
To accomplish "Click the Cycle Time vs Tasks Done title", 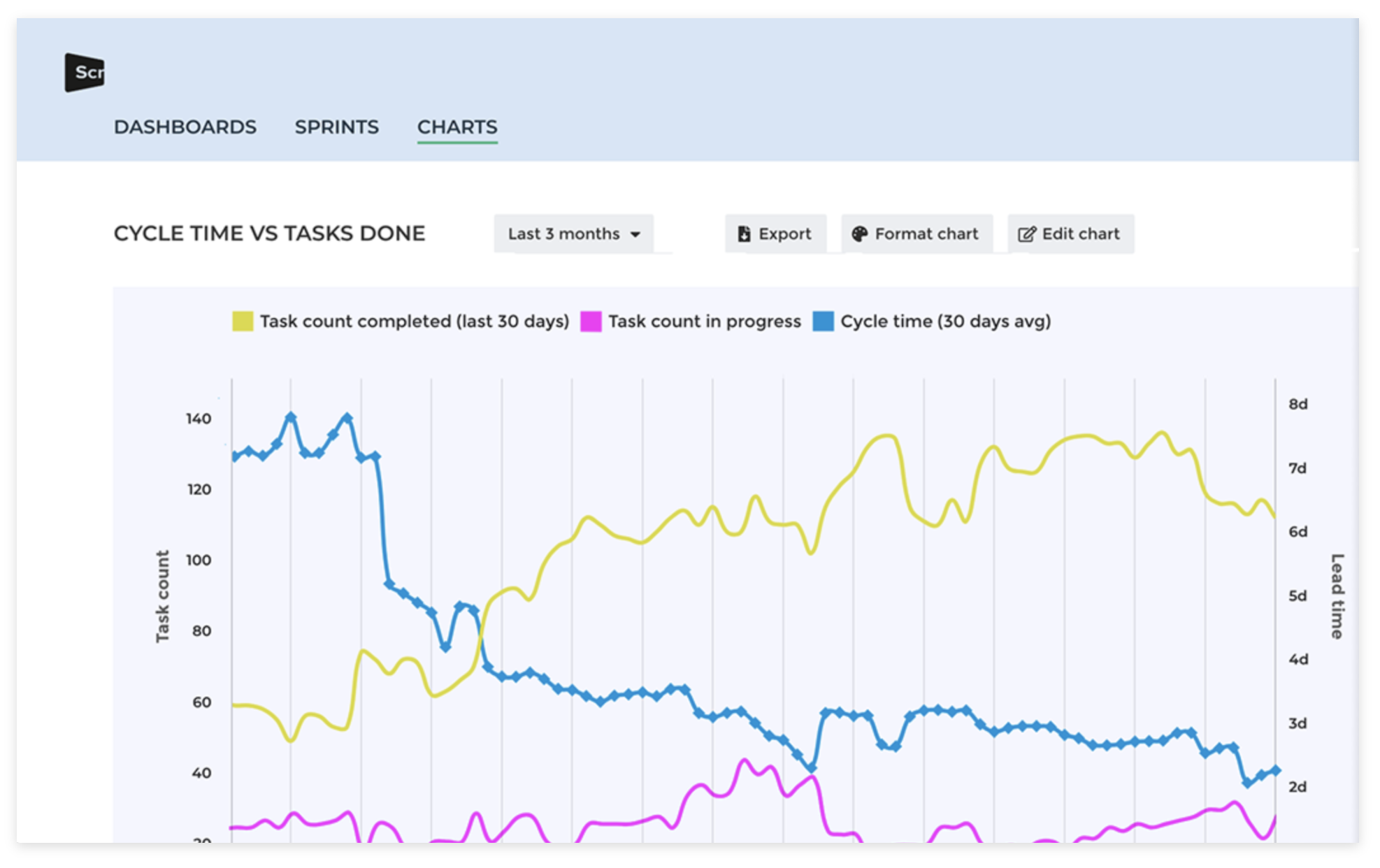I will pos(269,233).
